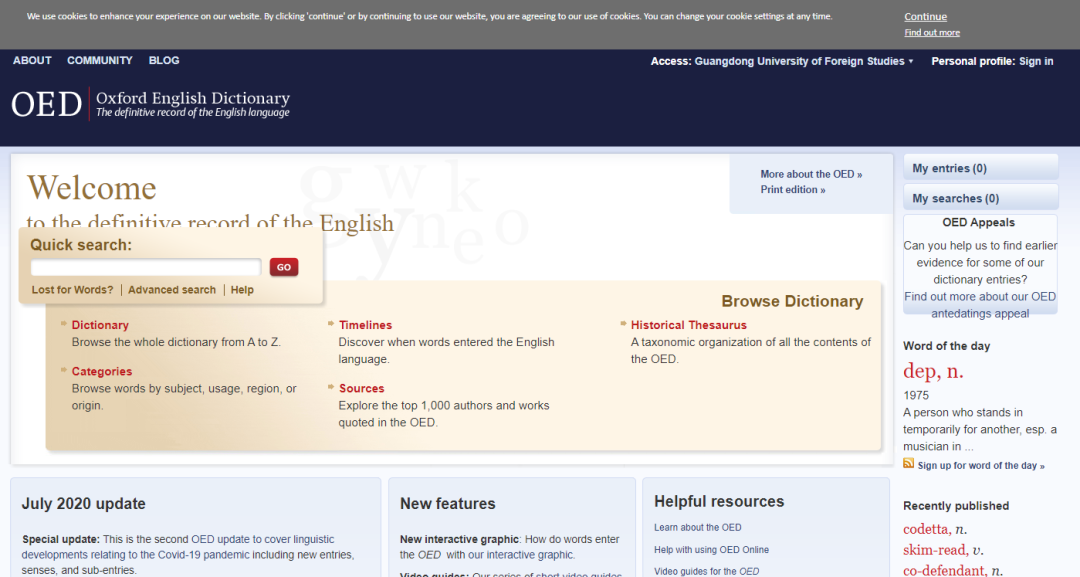
Task: Click the RSS feed icon for word of the day
Action: [908, 464]
